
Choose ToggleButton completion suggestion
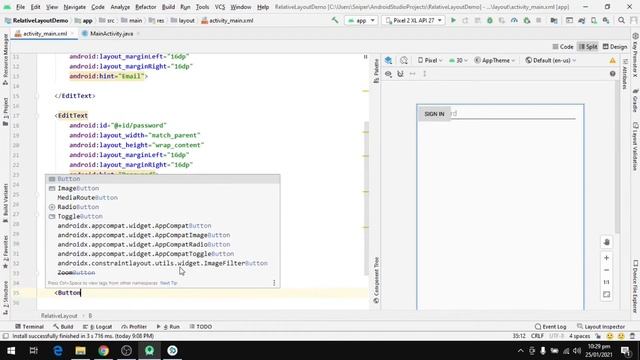pyautogui.click(x=162, y=216)
